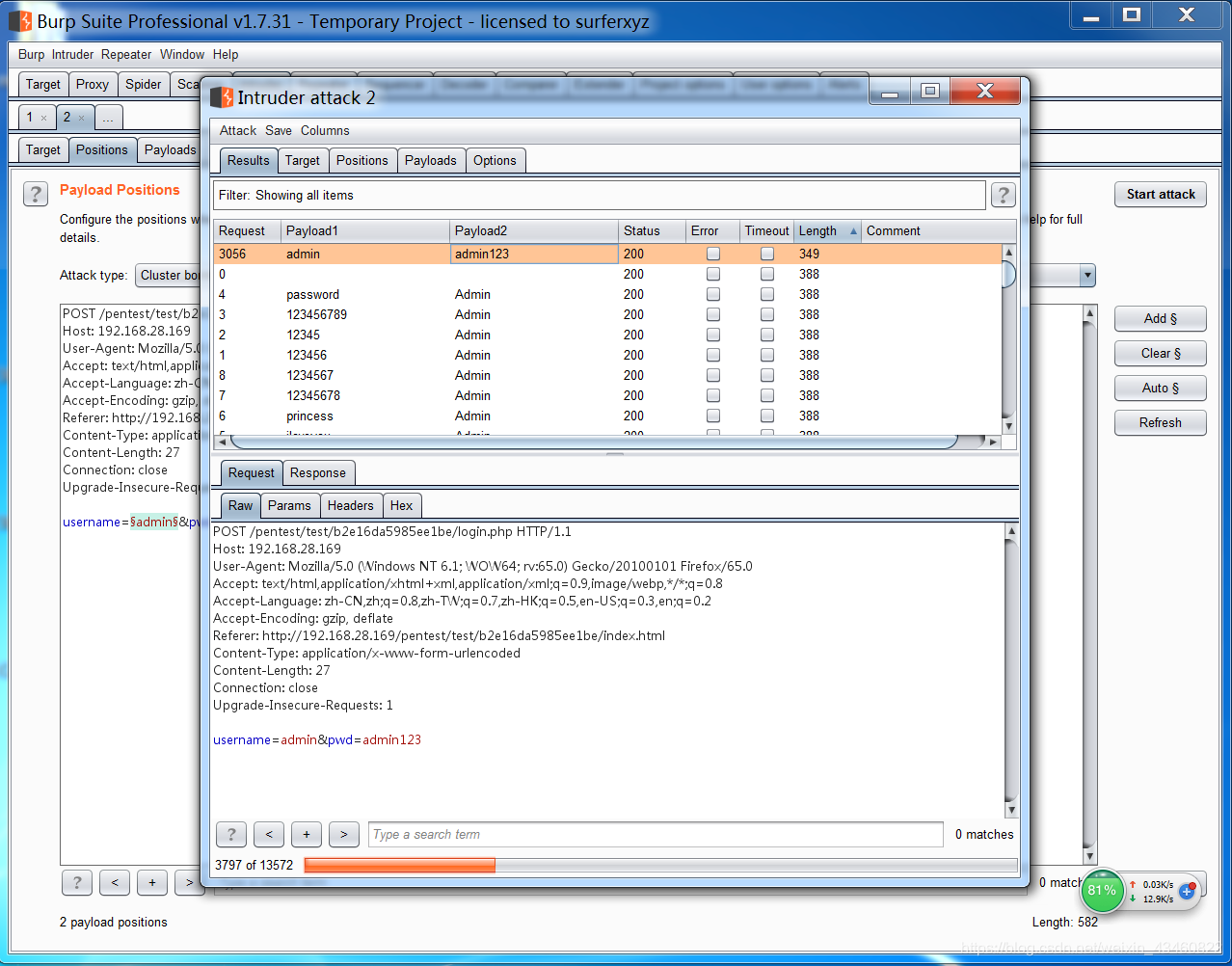Switch to Params view tab
Viewport: 1232px width, 966px height.
(x=289, y=505)
